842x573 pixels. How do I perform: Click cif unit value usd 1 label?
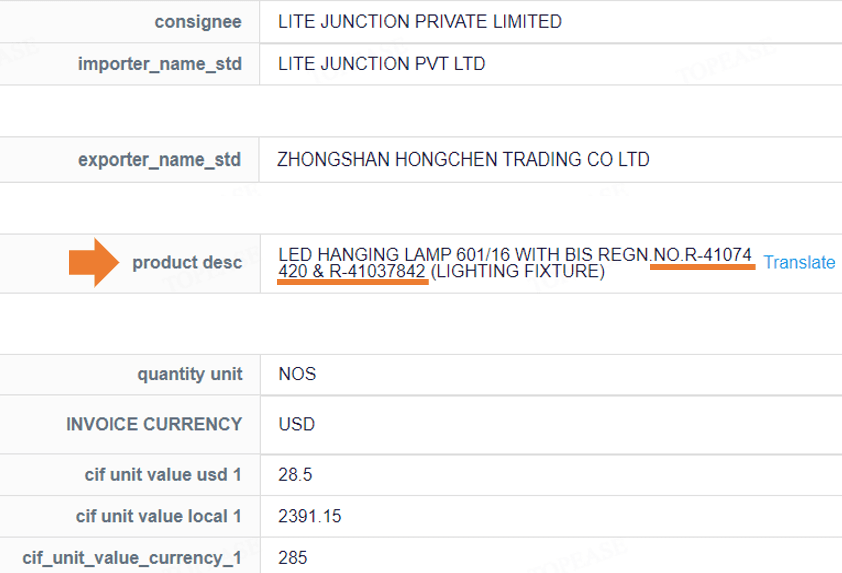(163, 474)
